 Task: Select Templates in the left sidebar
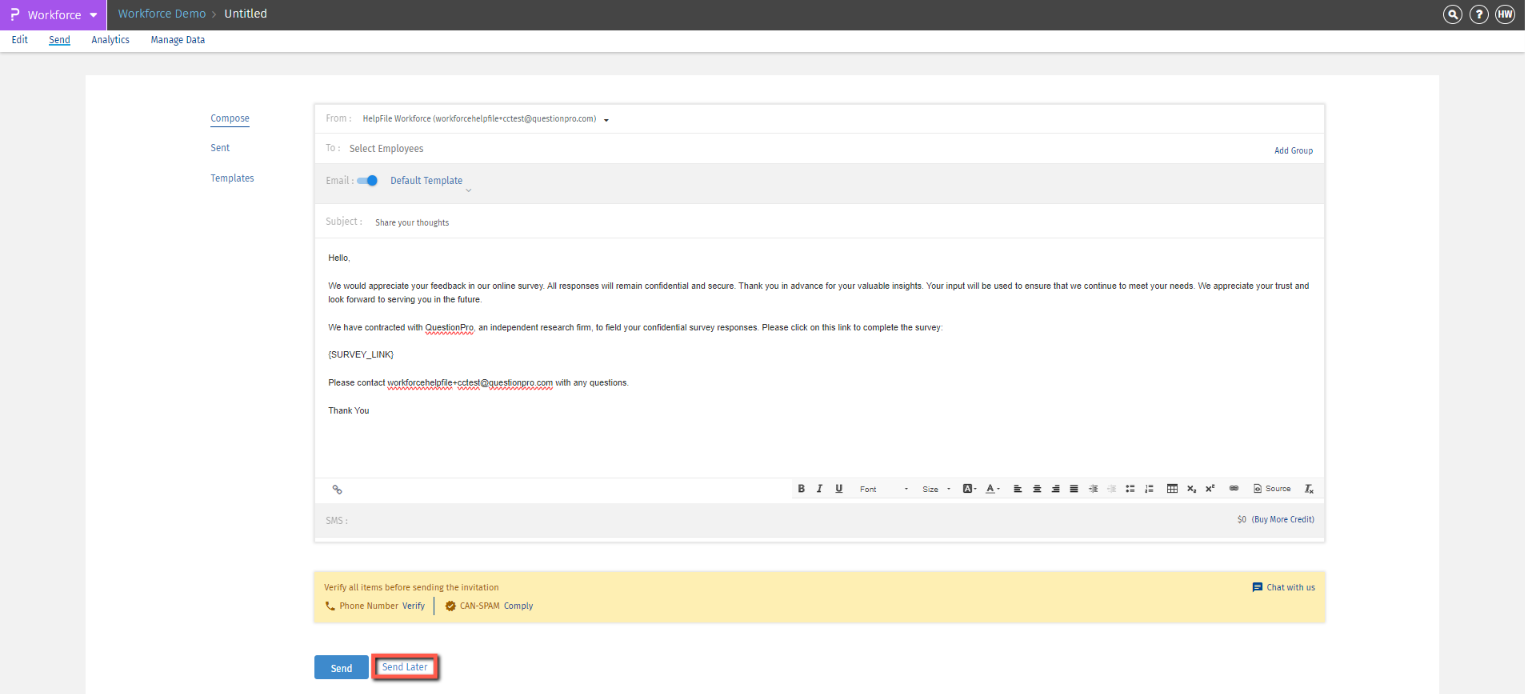click(x=232, y=178)
